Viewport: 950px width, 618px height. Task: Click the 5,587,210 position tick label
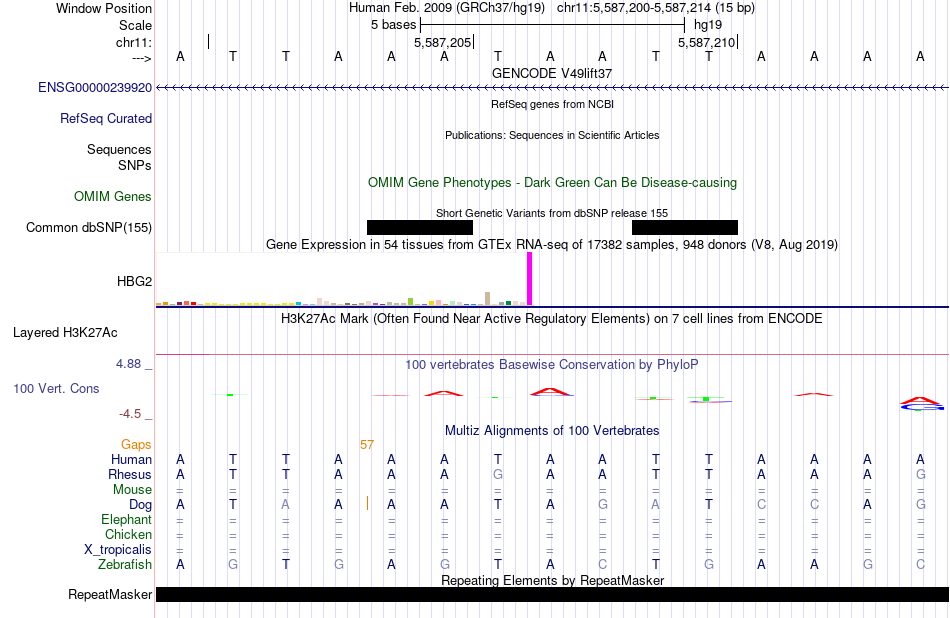tap(706, 42)
